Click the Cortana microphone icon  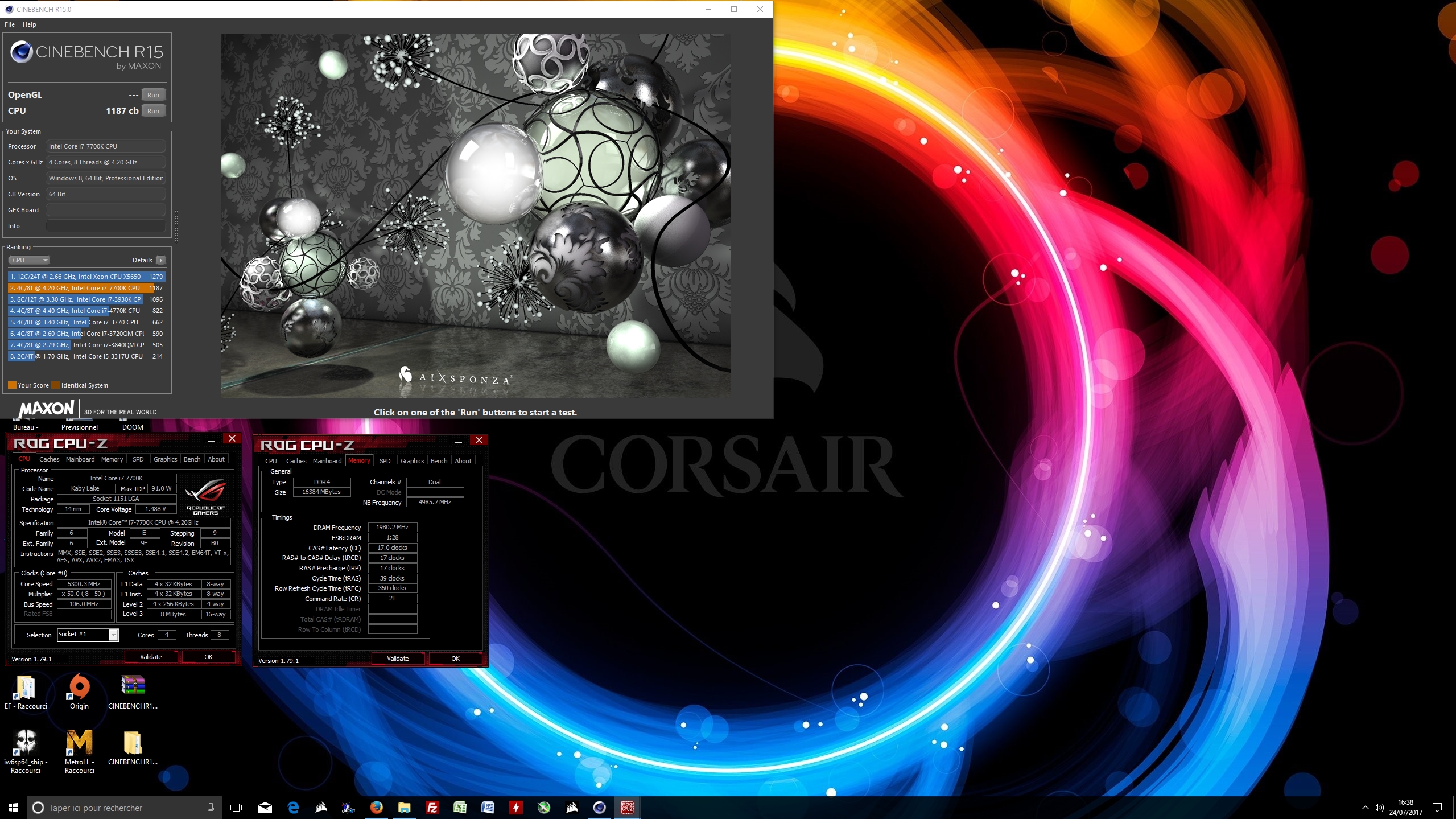(211, 808)
